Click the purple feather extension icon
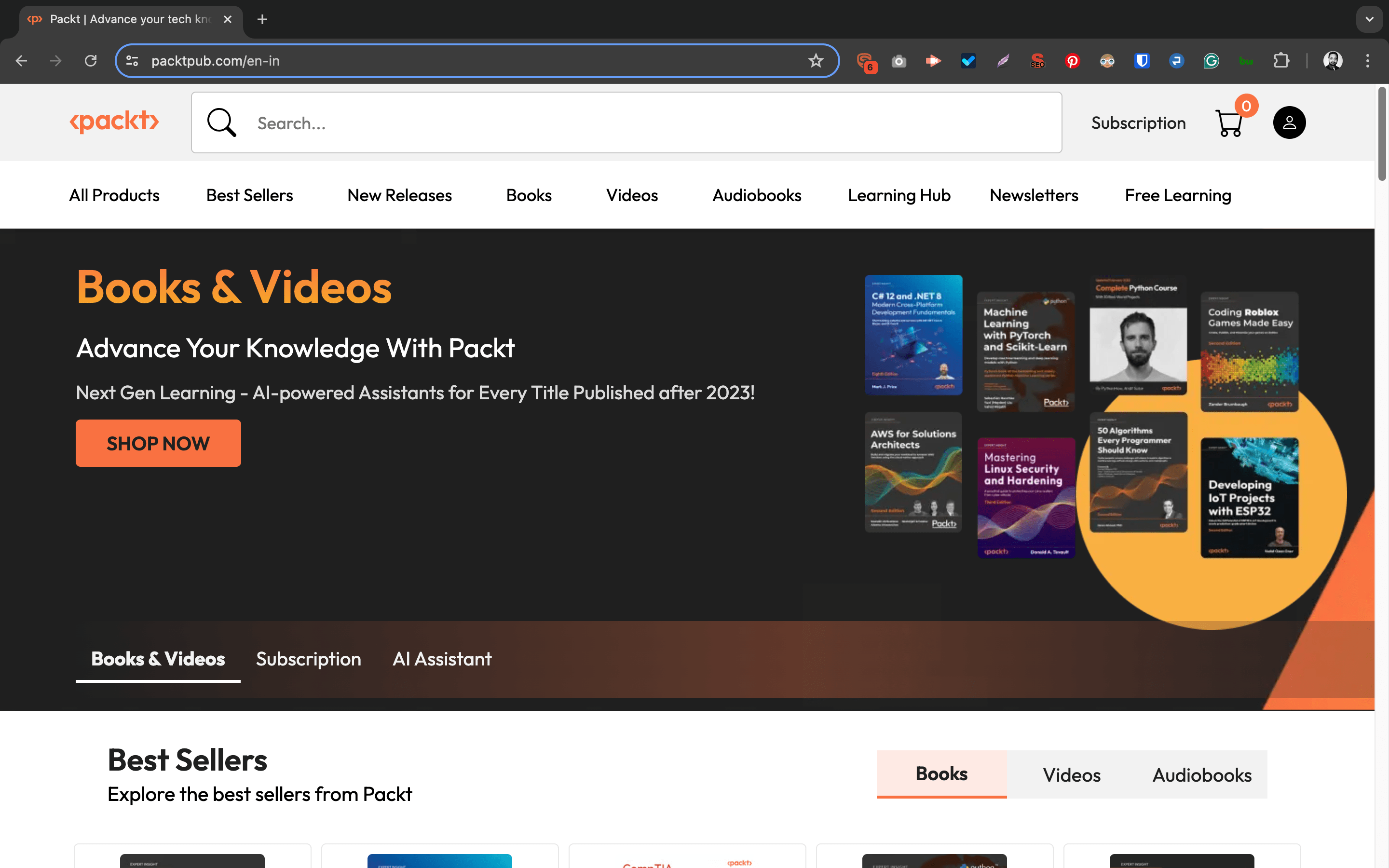This screenshot has width=1389, height=868. click(x=1003, y=61)
